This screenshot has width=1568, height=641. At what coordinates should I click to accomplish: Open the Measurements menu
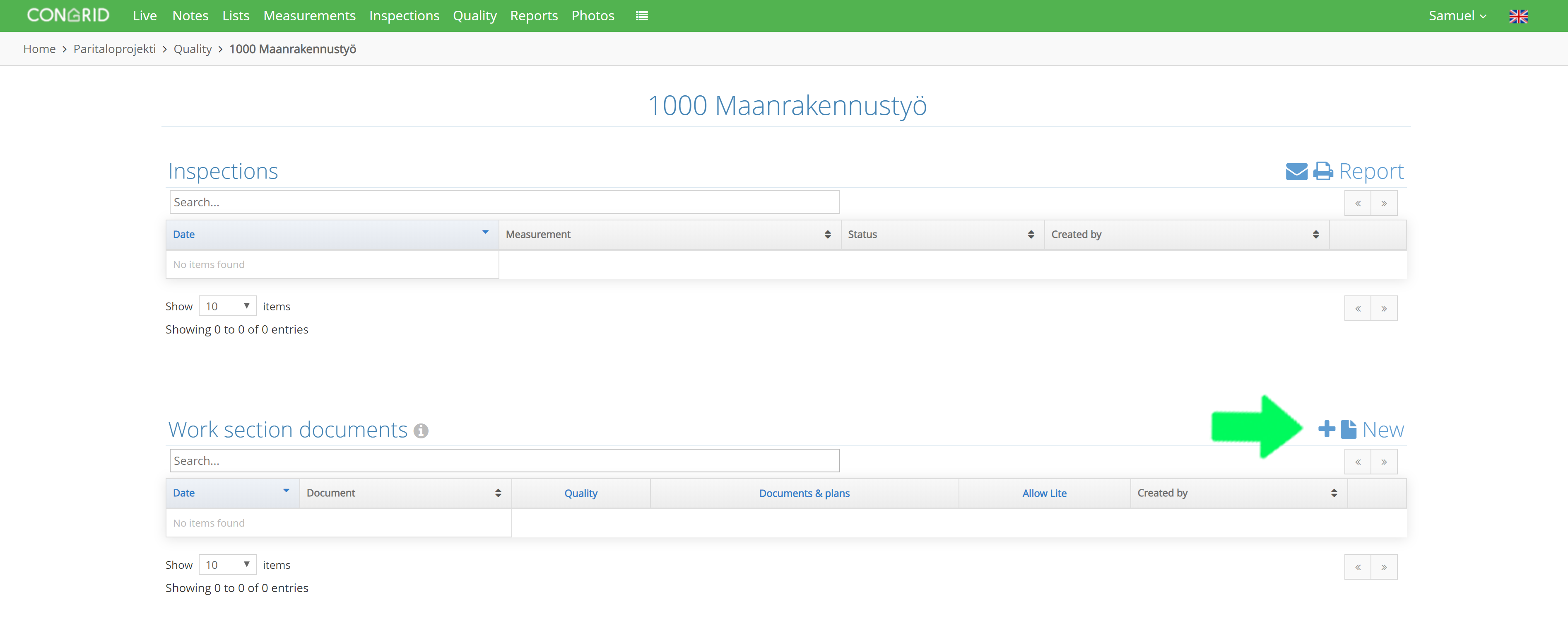click(309, 16)
